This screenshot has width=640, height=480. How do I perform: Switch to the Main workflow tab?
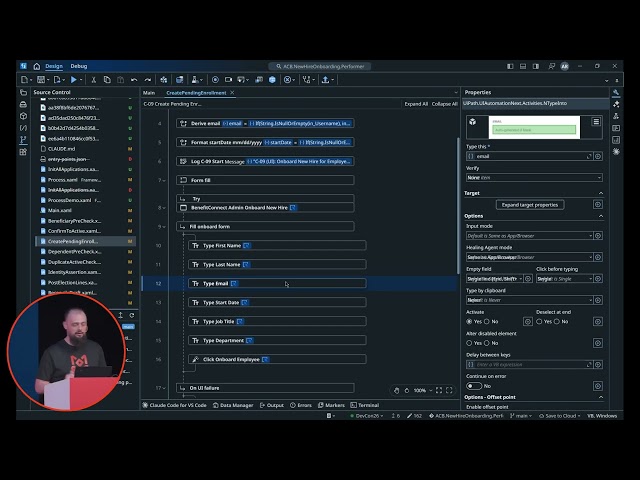tap(149, 93)
